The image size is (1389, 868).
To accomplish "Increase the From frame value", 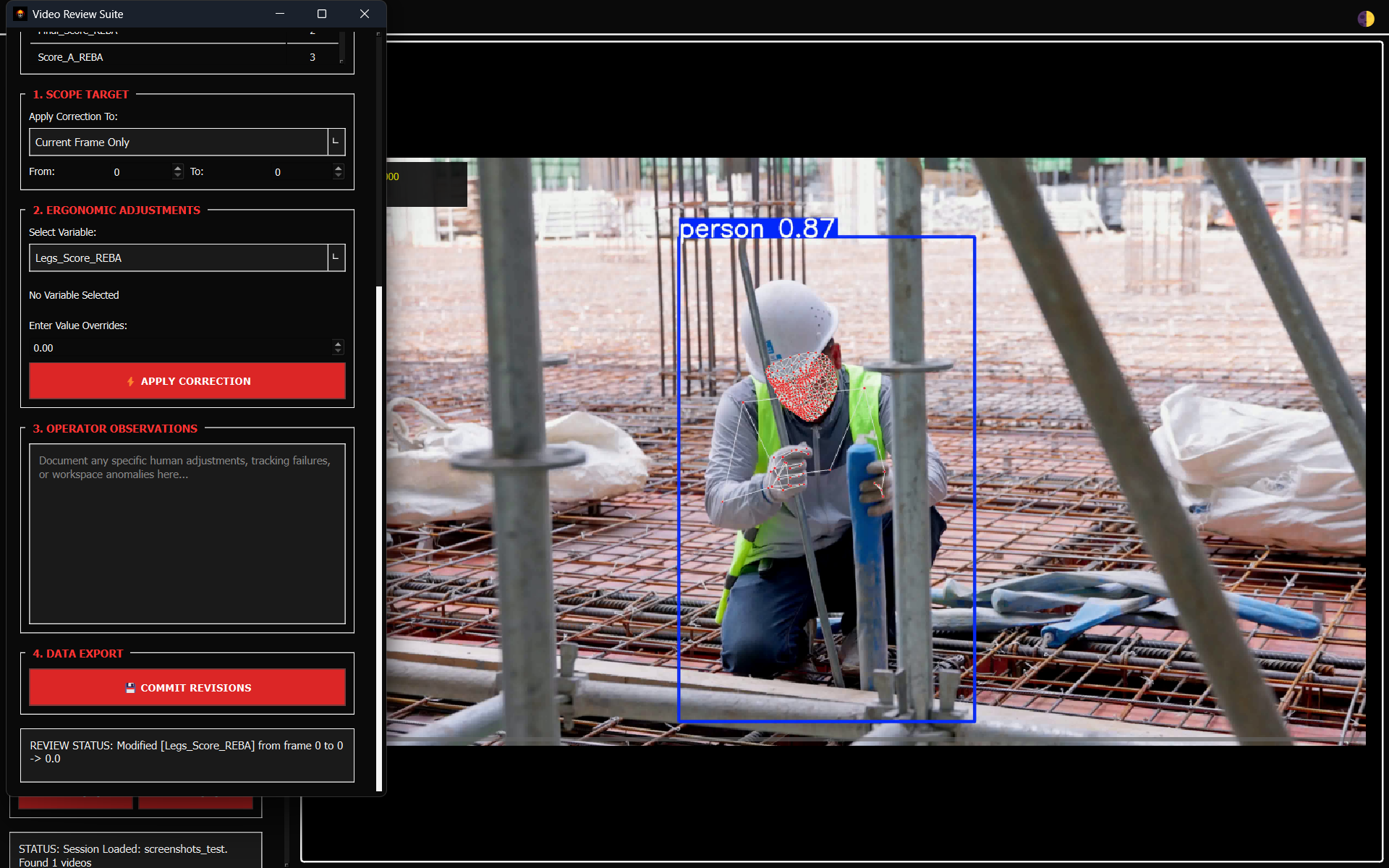I will click(x=178, y=168).
